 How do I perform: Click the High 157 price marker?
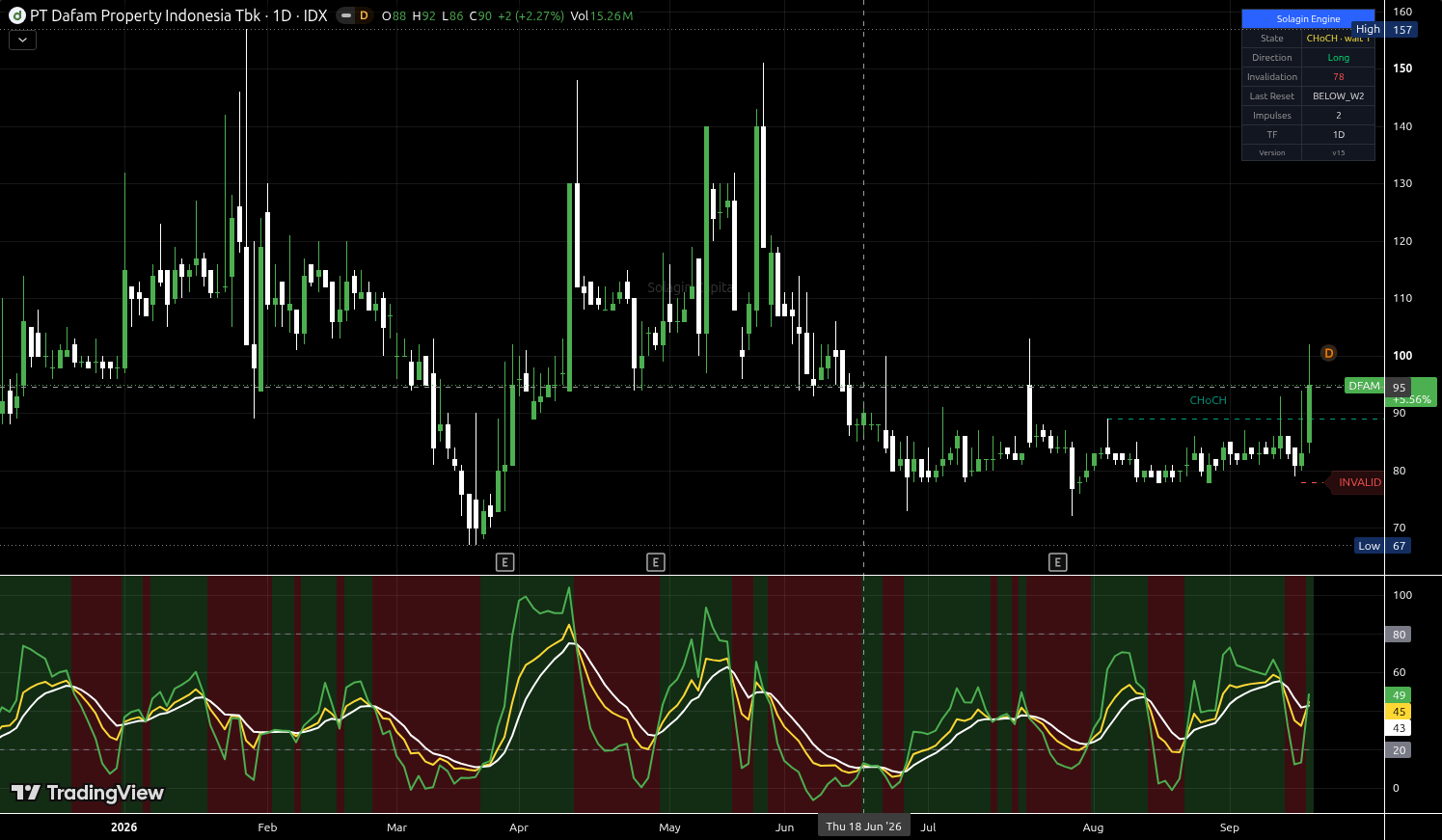point(1385,30)
